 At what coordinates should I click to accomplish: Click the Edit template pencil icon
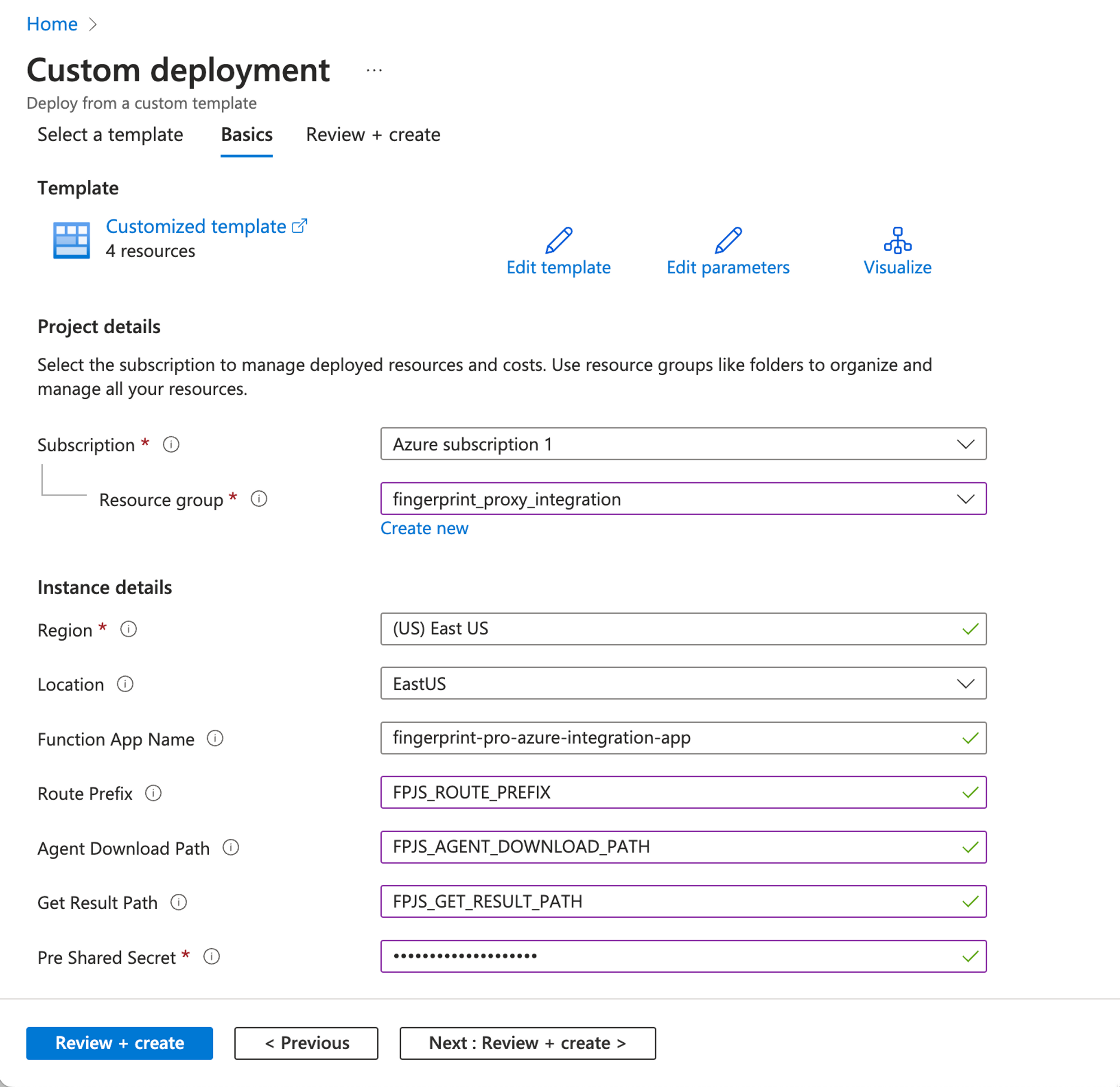tap(558, 240)
